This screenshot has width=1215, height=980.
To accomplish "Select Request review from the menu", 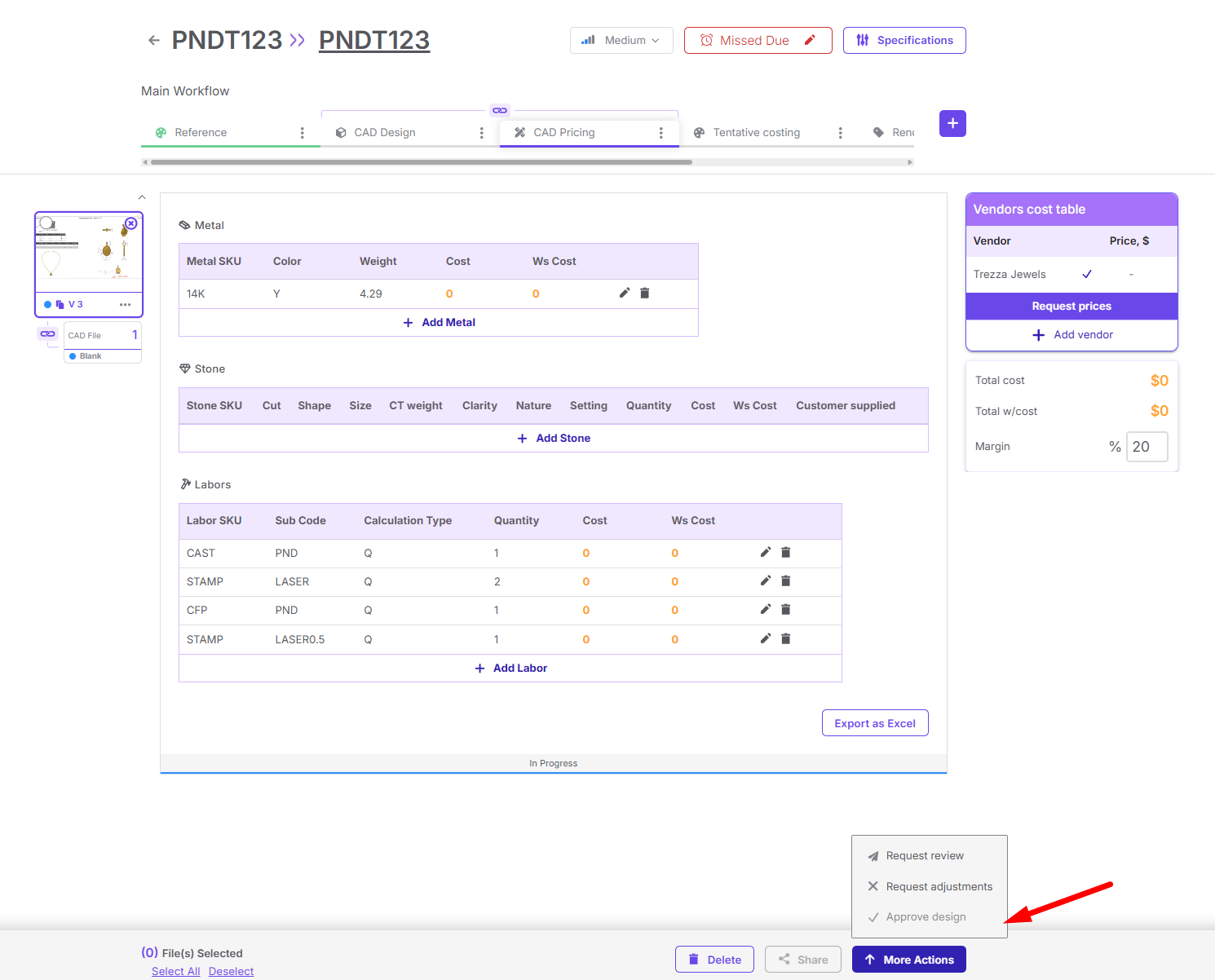I will click(925, 855).
